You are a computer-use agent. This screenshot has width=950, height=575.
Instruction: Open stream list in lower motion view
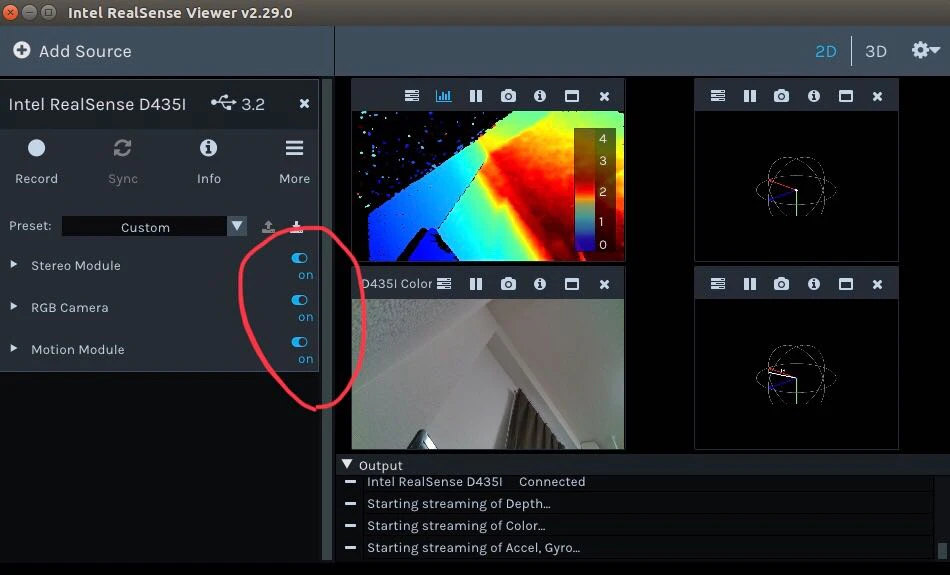coord(718,284)
